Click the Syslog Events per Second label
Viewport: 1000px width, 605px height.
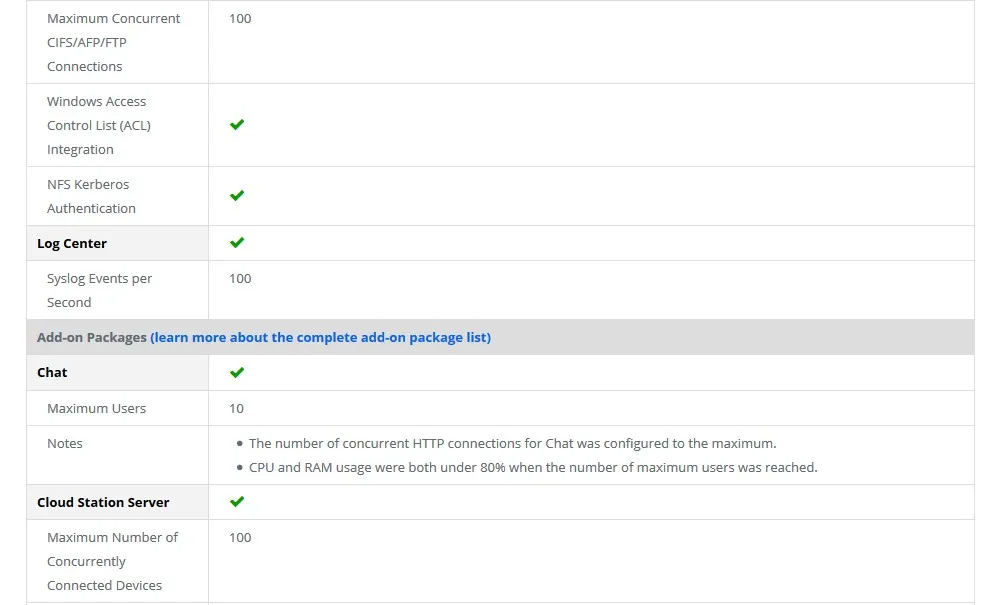(99, 290)
